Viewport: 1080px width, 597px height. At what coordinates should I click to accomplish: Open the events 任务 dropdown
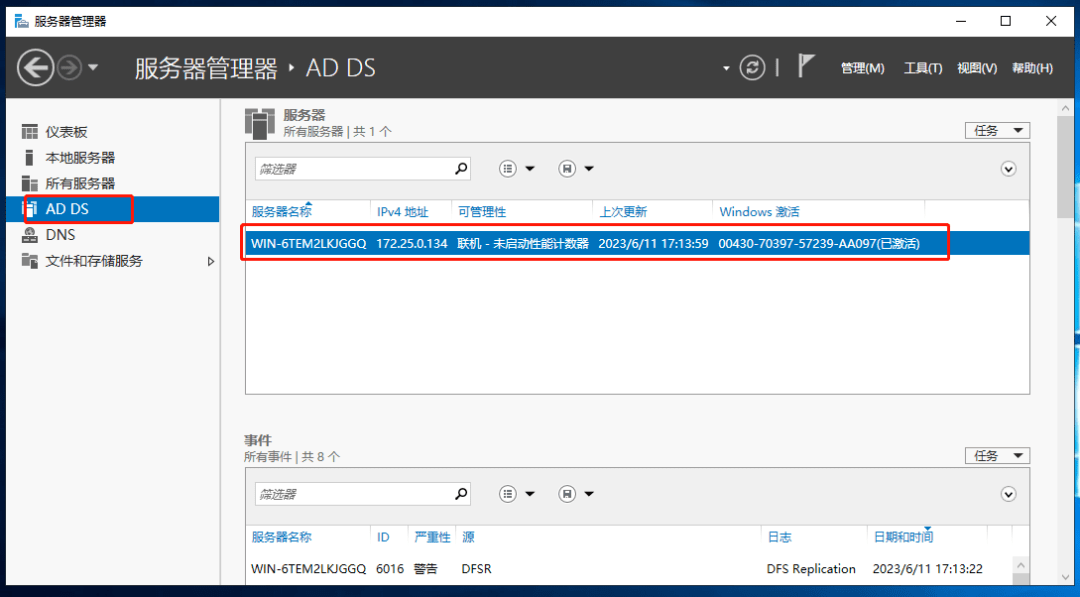997,456
